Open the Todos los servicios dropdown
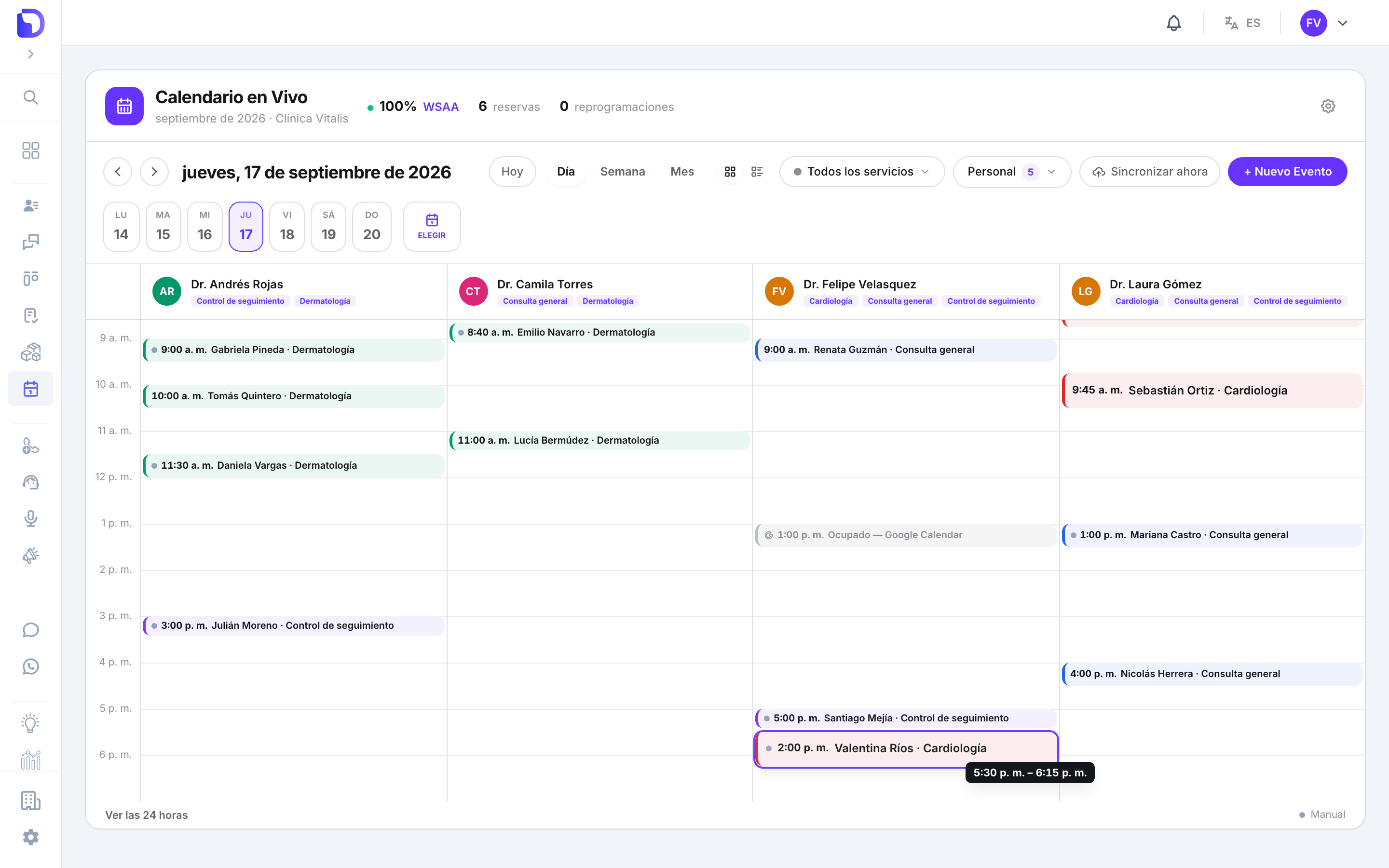 (x=862, y=172)
